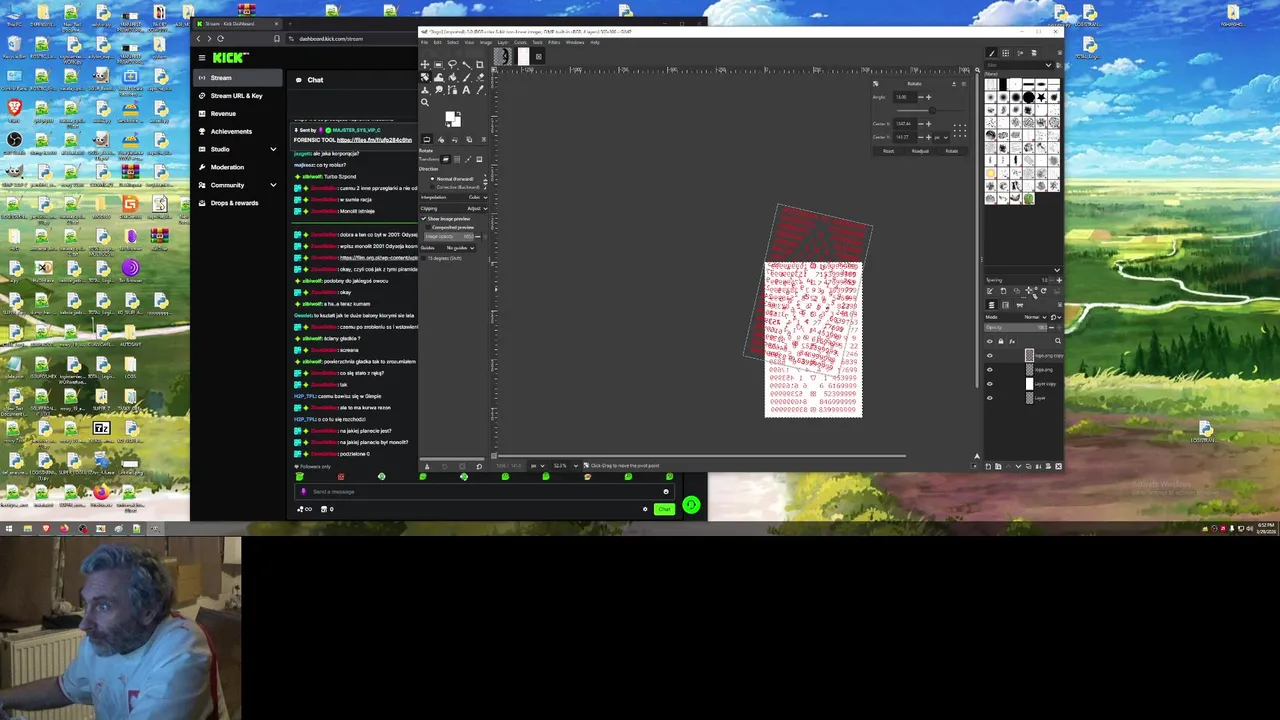This screenshot has width=1280, height=720.
Task: Click Reset in the Rotate dialog
Action: click(888, 151)
